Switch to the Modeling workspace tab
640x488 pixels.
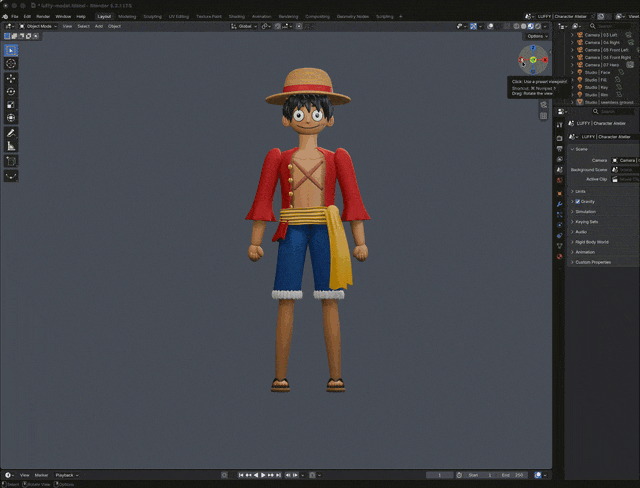127,17
